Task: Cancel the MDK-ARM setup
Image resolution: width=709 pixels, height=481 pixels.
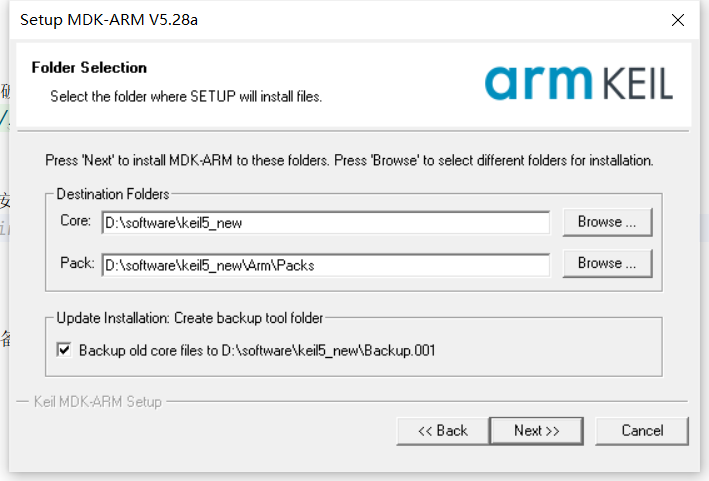Action: [x=642, y=431]
